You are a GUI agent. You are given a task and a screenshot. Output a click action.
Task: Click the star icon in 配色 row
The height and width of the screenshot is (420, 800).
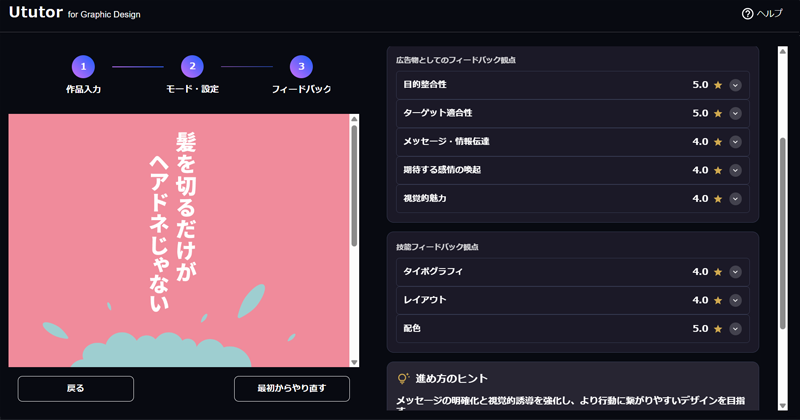pos(717,329)
